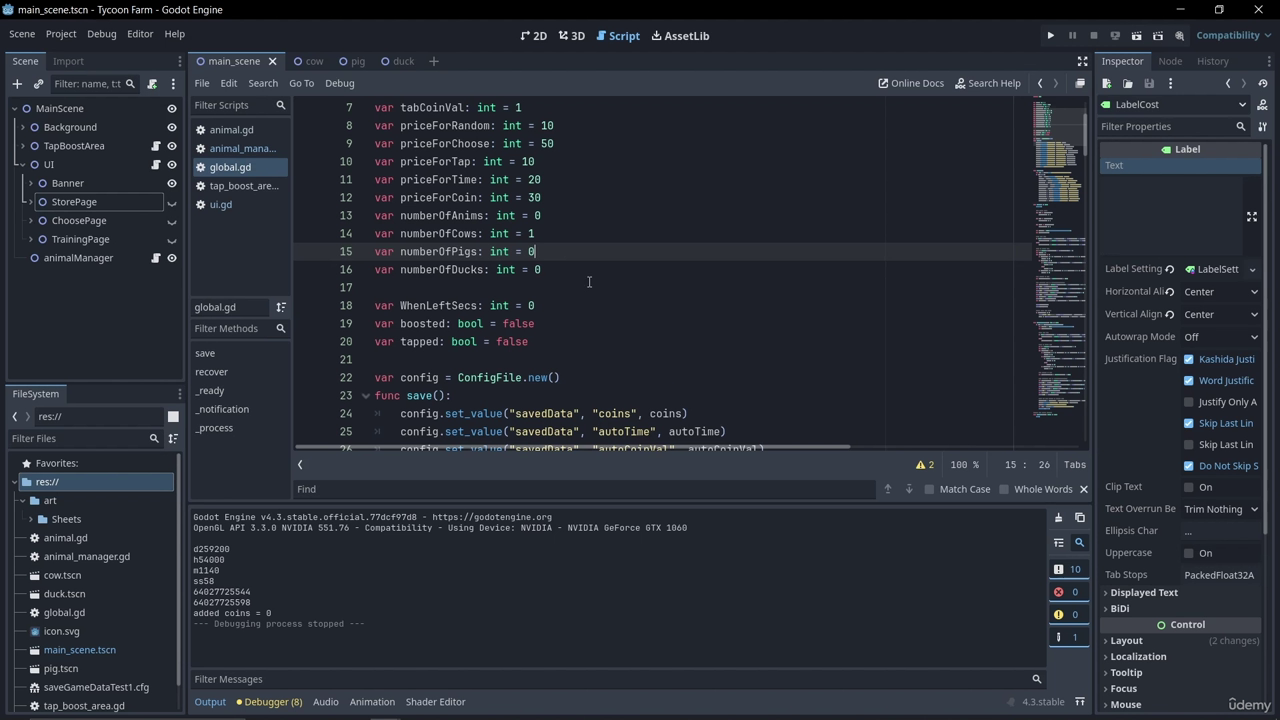Toggle the distraction-free mode icon
1280x720 pixels.
(x=1082, y=62)
